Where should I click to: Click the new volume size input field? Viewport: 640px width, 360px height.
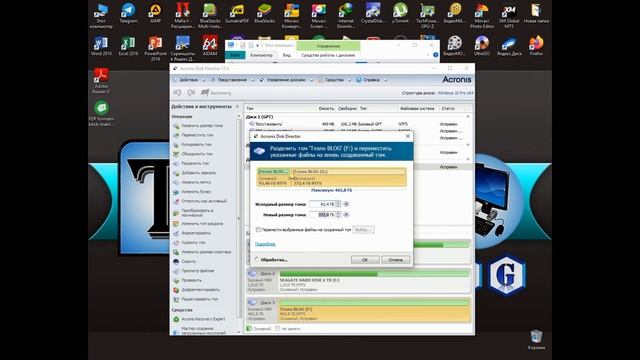tap(322, 215)
